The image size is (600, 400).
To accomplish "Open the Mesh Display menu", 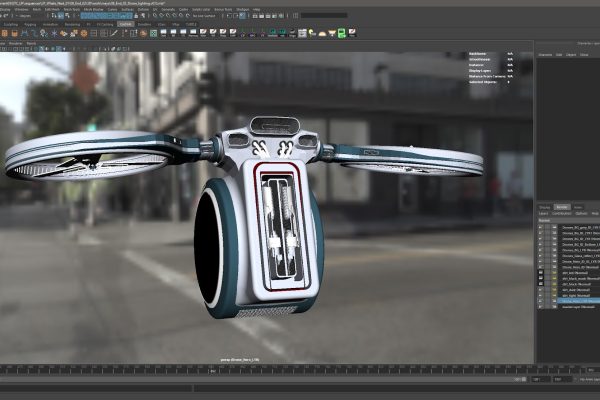I will point(94,9).
